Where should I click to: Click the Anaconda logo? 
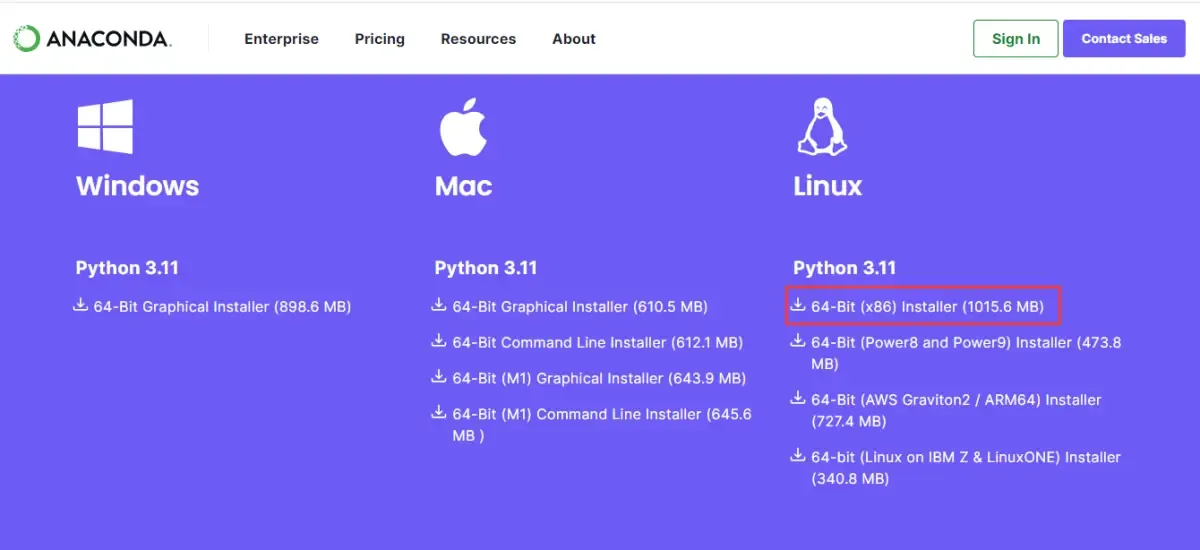click(x=92, y=39)
